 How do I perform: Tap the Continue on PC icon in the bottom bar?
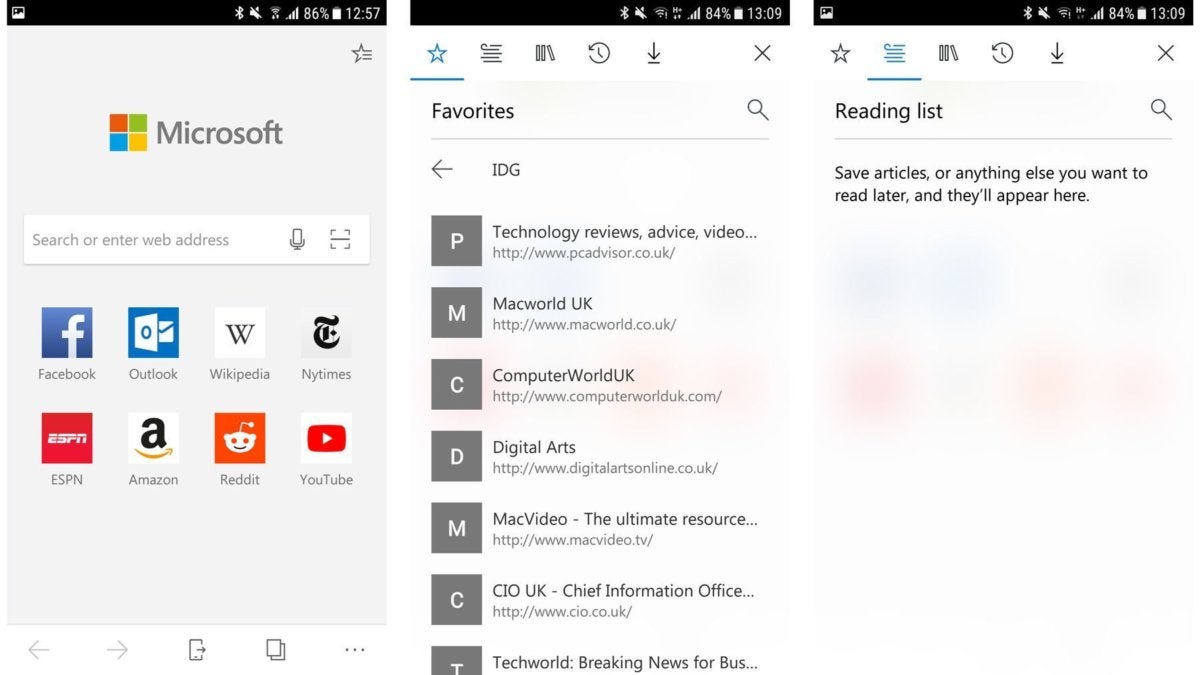pos(197,650)
